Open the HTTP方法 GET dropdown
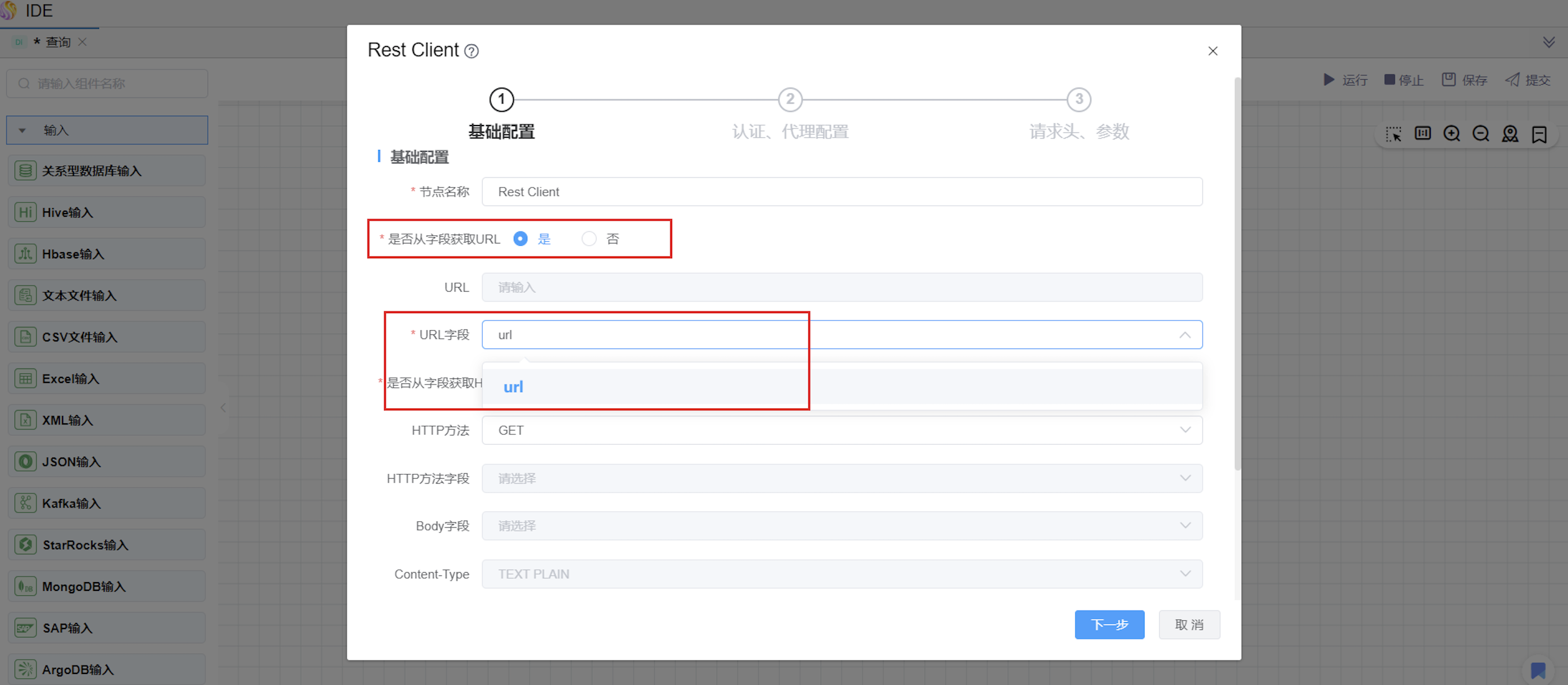 point(841,430)
